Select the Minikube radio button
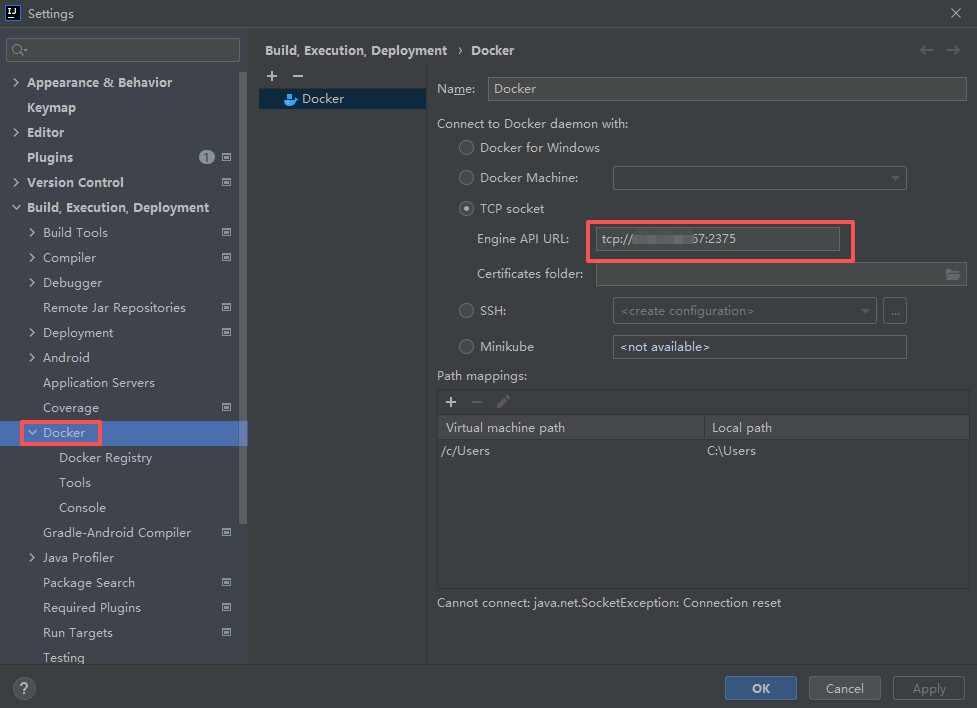Viewport: 977px width, 708px height. [x=466, y=347]
